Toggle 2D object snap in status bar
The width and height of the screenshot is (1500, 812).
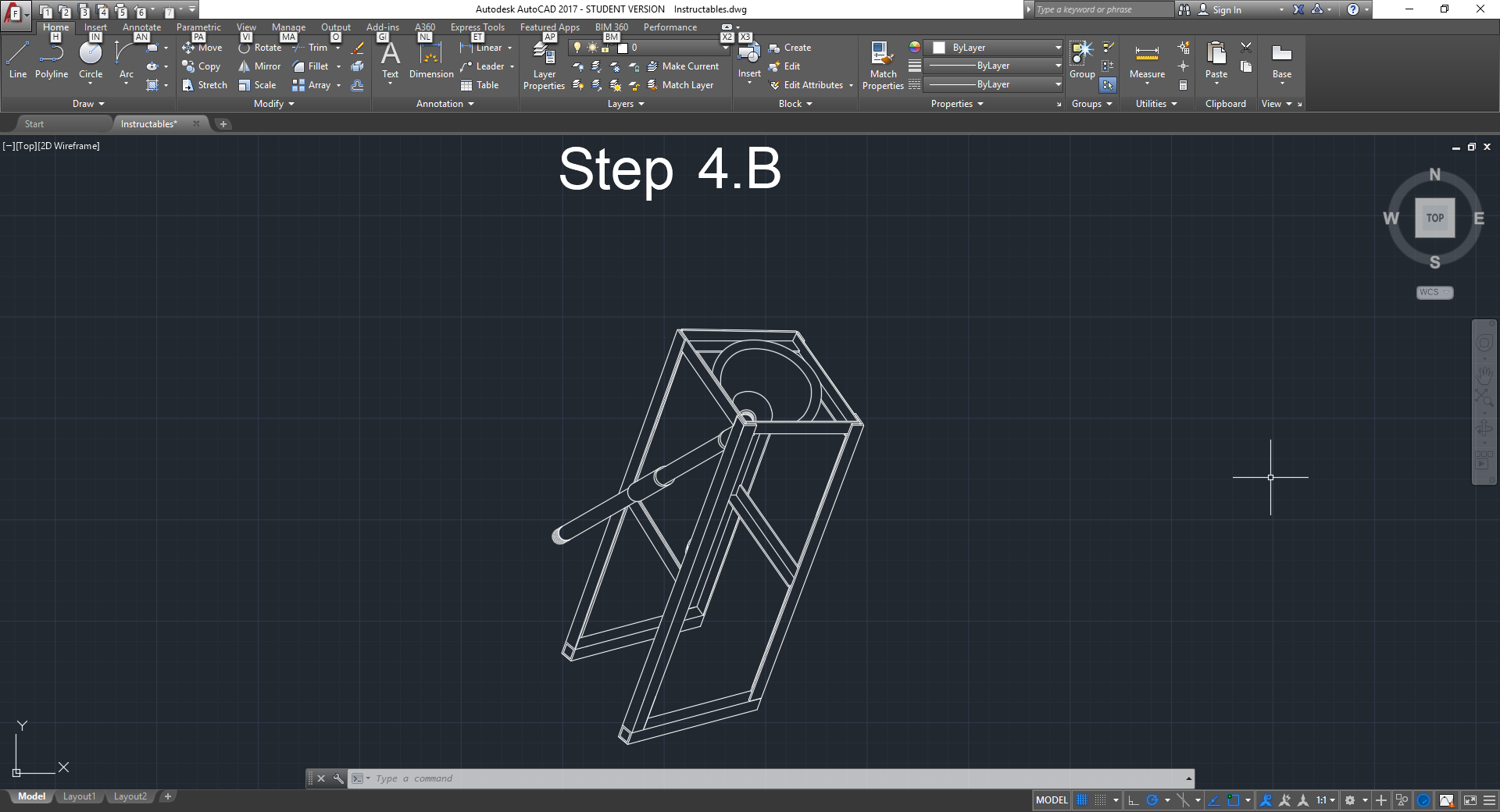[x=1234, y=800]
